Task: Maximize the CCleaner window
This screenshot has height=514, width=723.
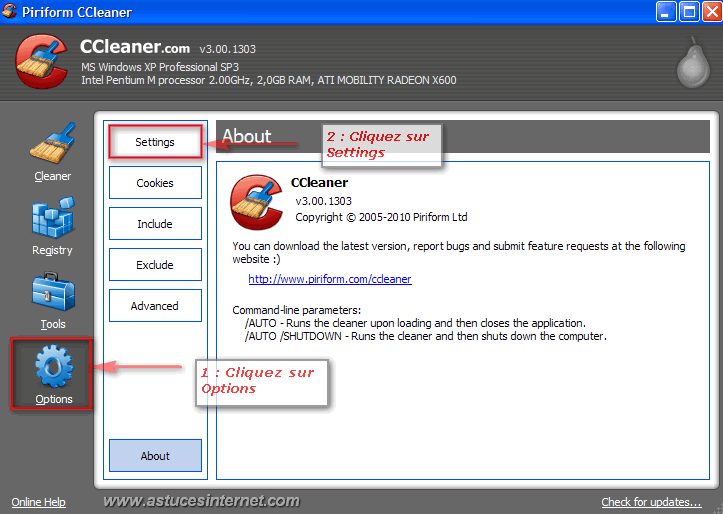Action: (689, 12)
